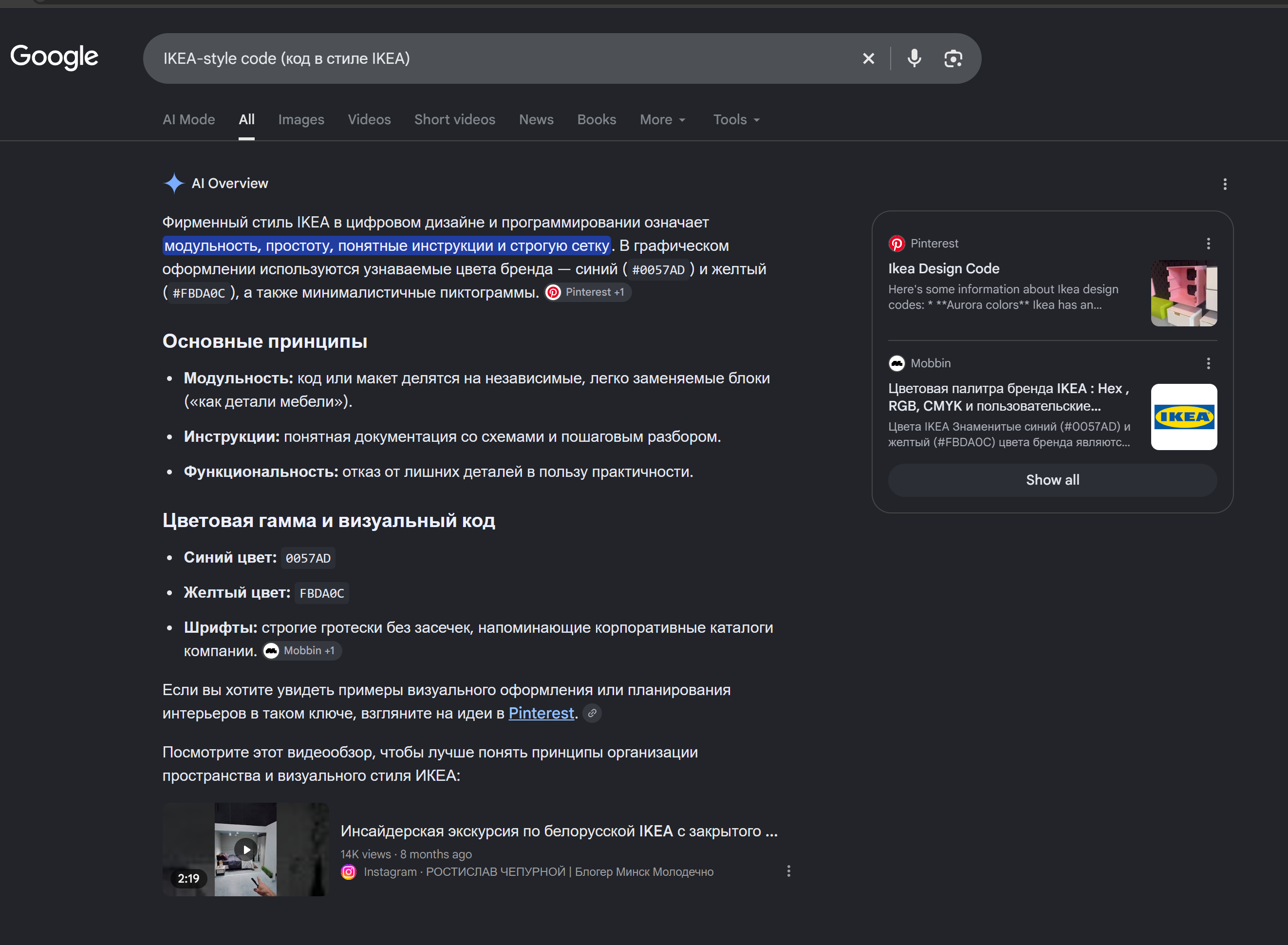Expand the Tools dropdown

pyautogui.click(x=736, y=119)
